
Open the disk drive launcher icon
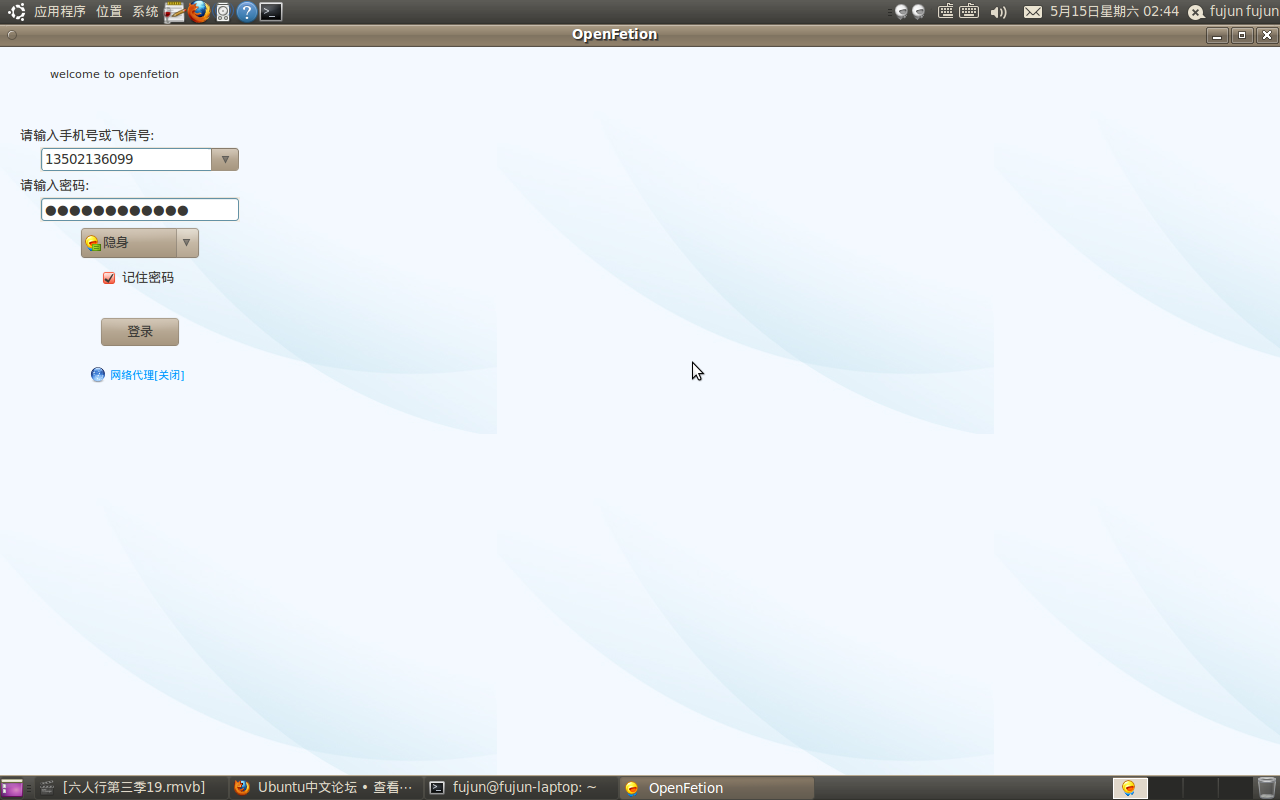coord(223,12)
